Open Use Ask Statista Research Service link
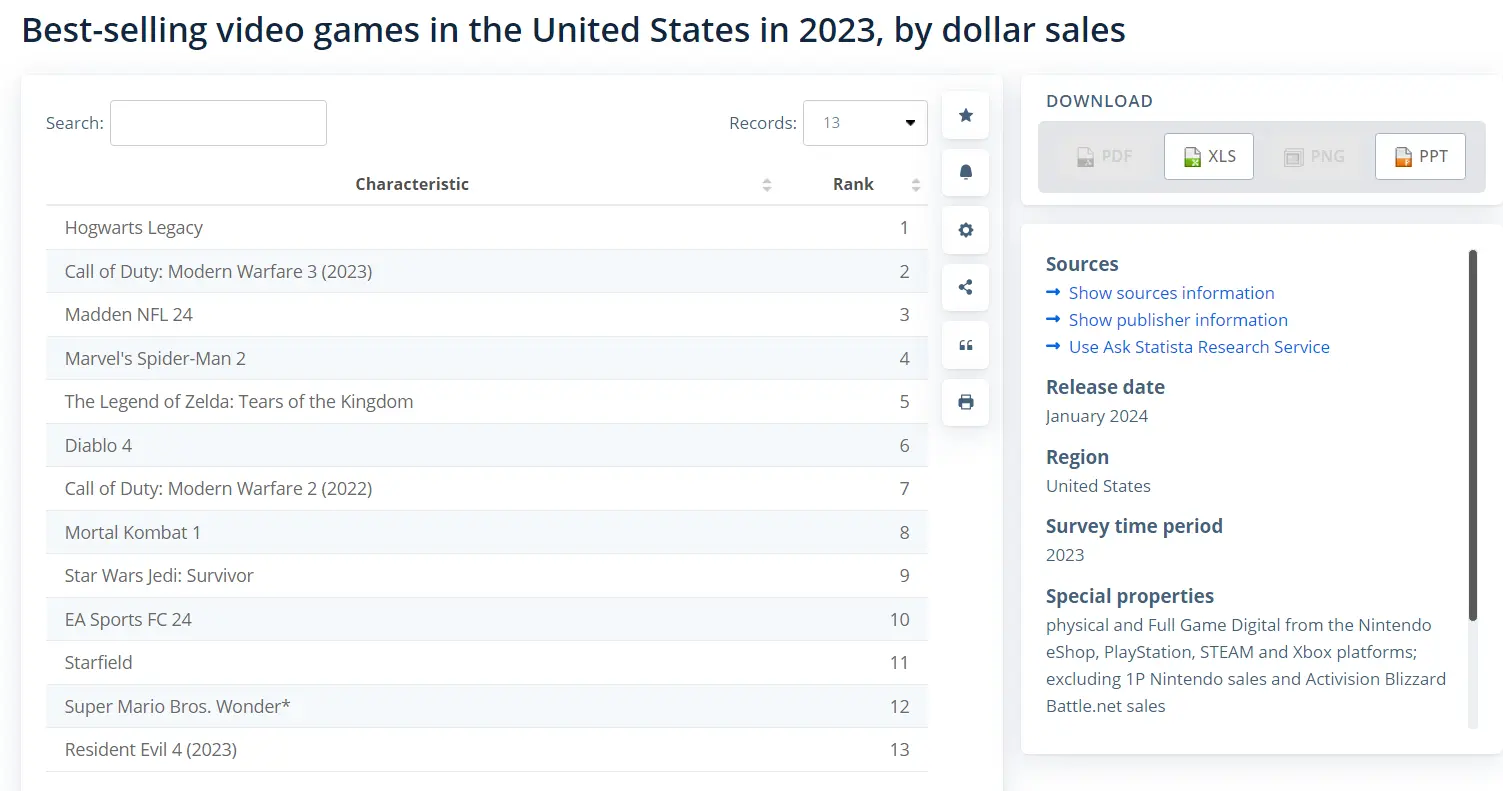The height and width of the screenshot is (791, 1503). tap(1199, 347)
